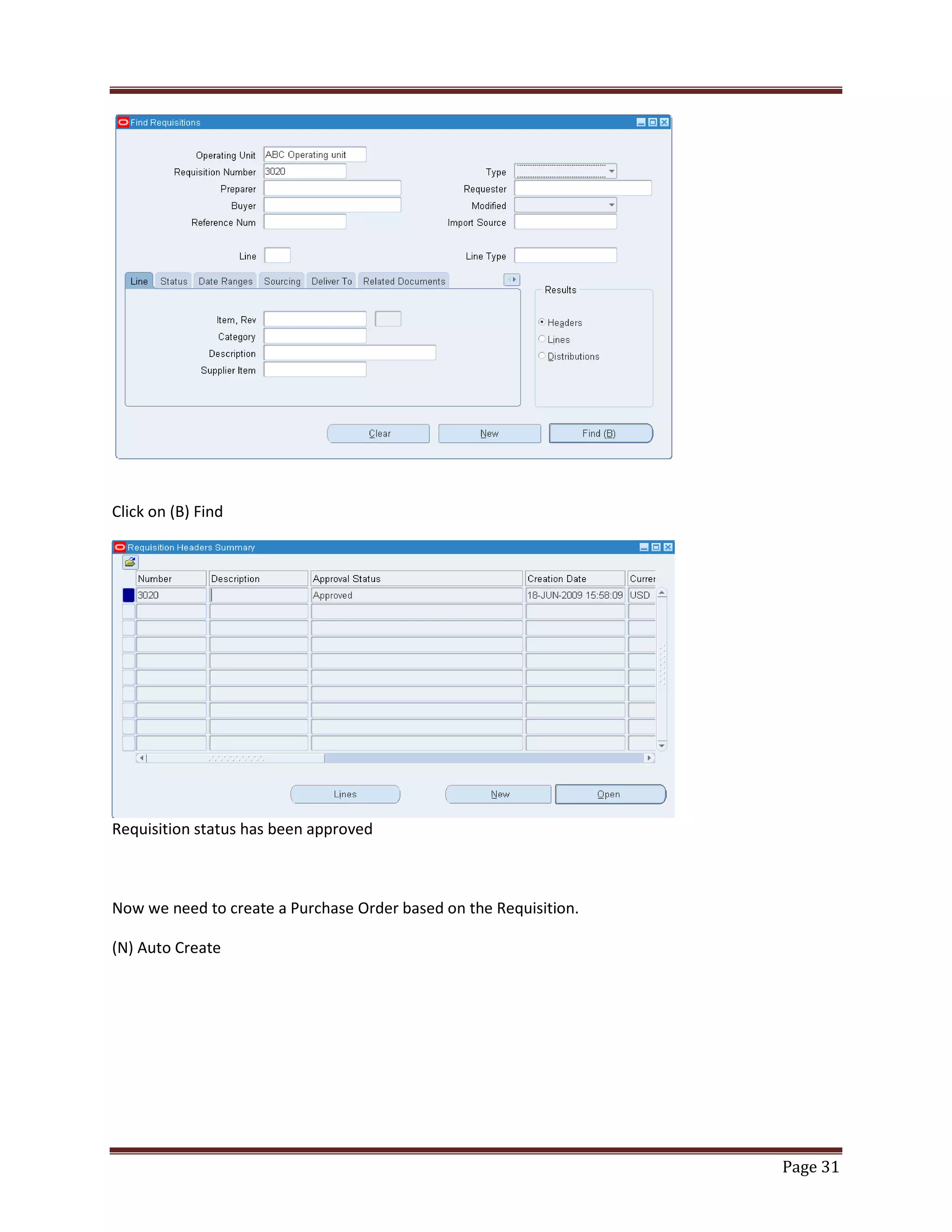Minimize the Find Requisitions window
Viewport: 952px width, 1232px height.
[x=641, y=122]
